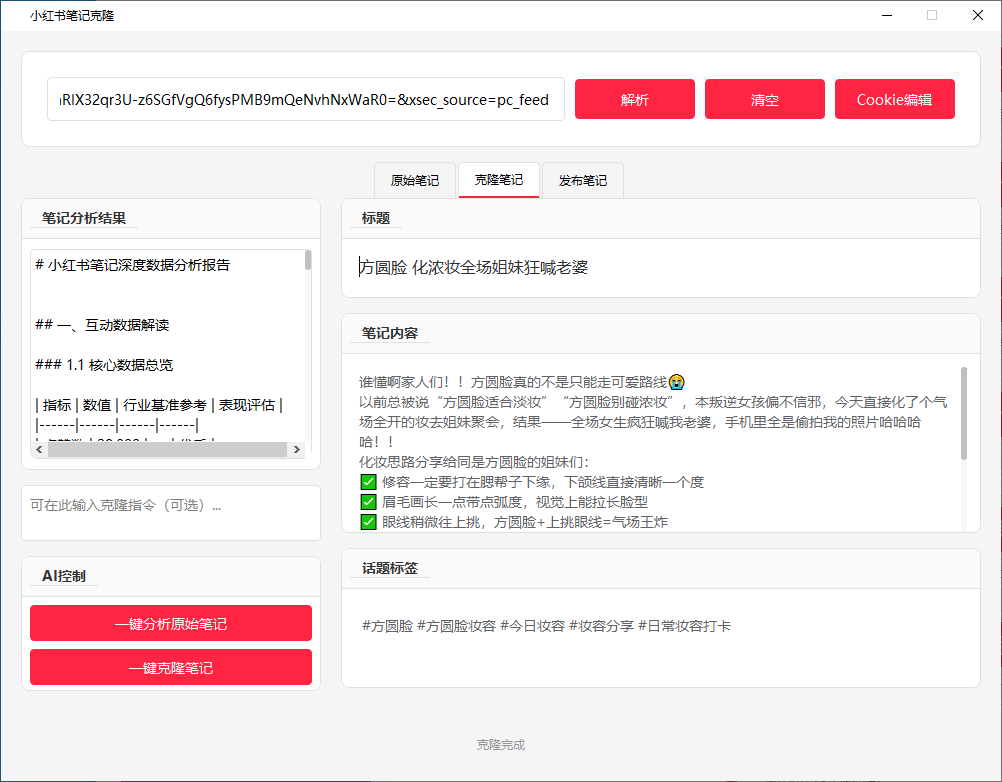1002x782 pixels.
Task: Select the 克隆笔记 tab
Action: pyautogui.click(x=498, y=180)
